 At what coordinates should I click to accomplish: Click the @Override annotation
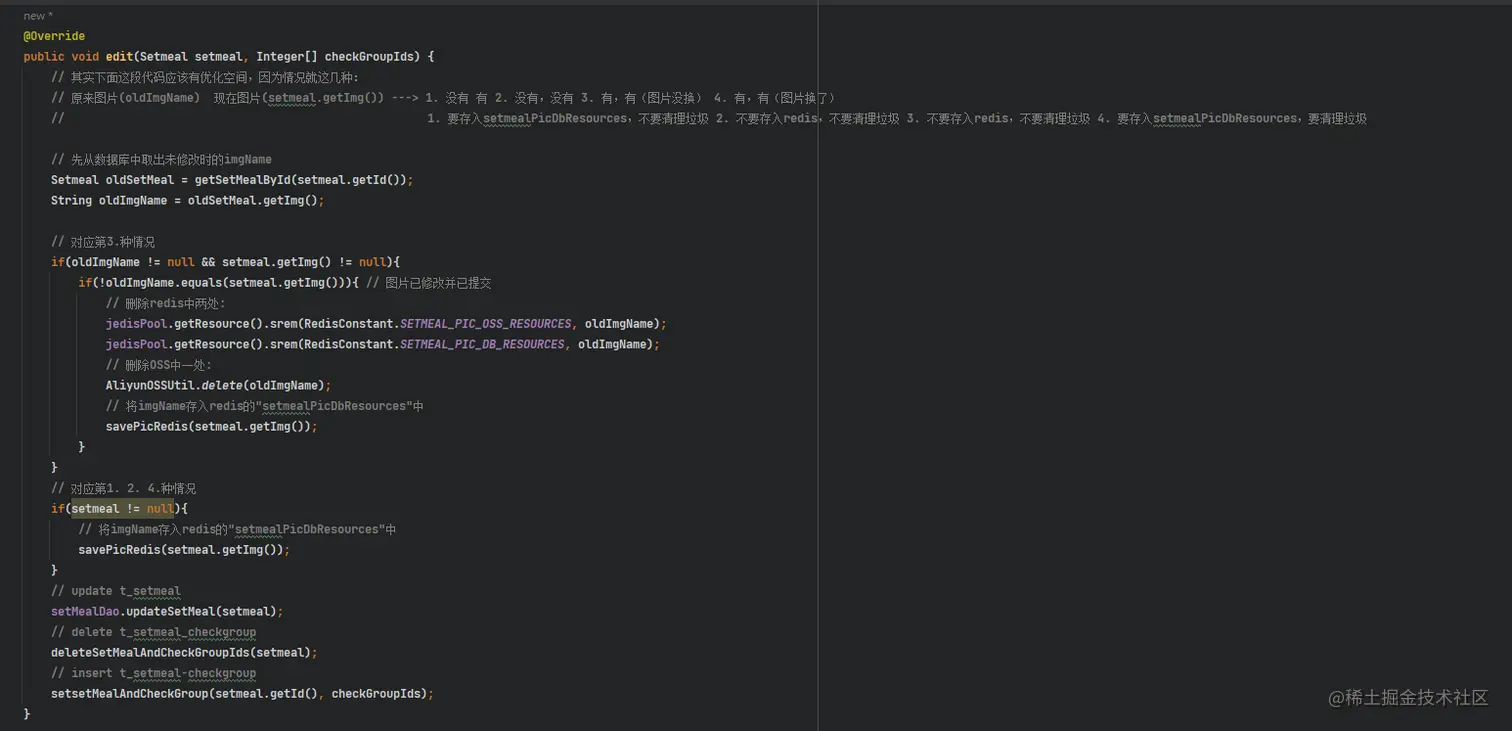[x=54, y=36]
